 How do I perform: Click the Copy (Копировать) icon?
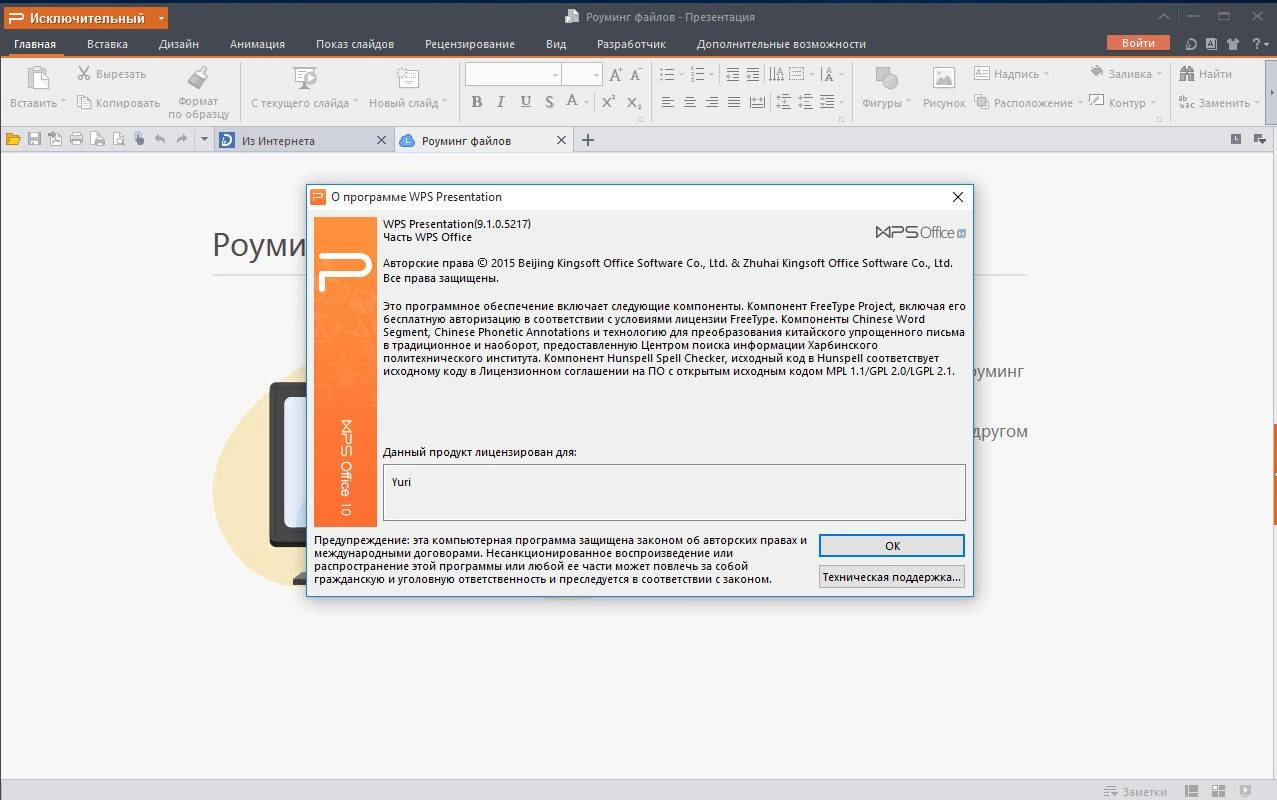tap(84, 103)
